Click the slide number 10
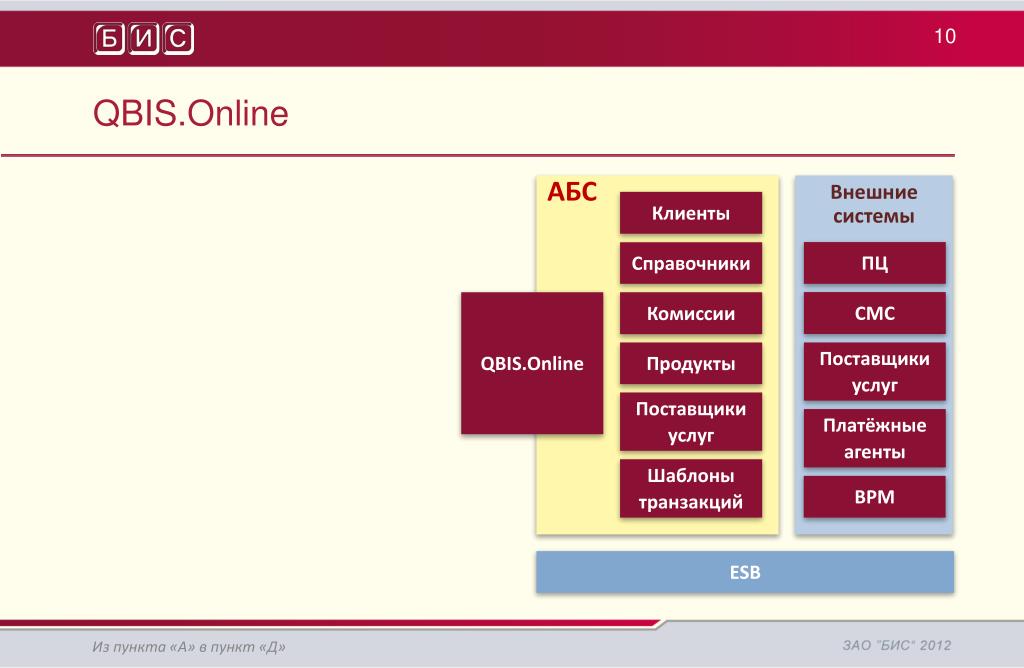Image resolution: width=1024 pixels, height=668 pixels. point(945,36)
